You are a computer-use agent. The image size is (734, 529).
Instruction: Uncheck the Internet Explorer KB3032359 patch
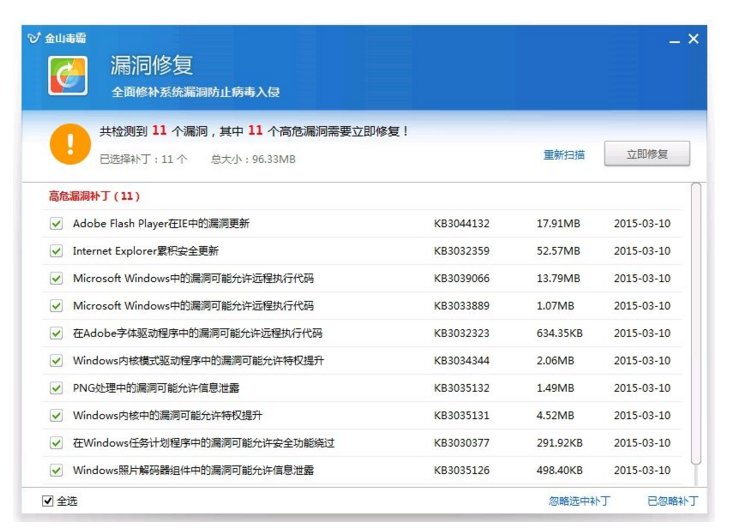(56, 251)
